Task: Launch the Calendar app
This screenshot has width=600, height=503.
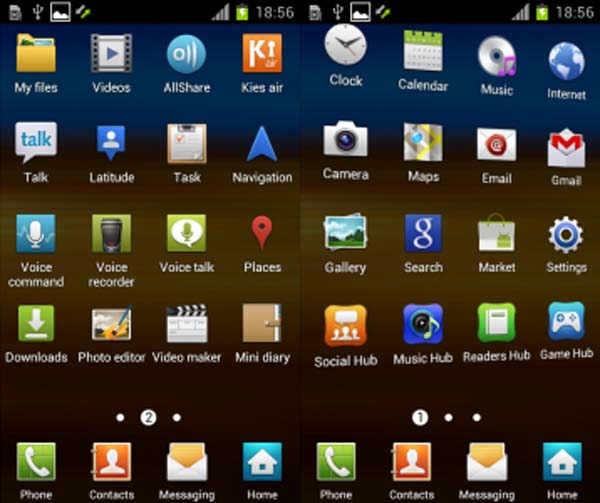Action: pyautogui.click(x=423, y=50)
